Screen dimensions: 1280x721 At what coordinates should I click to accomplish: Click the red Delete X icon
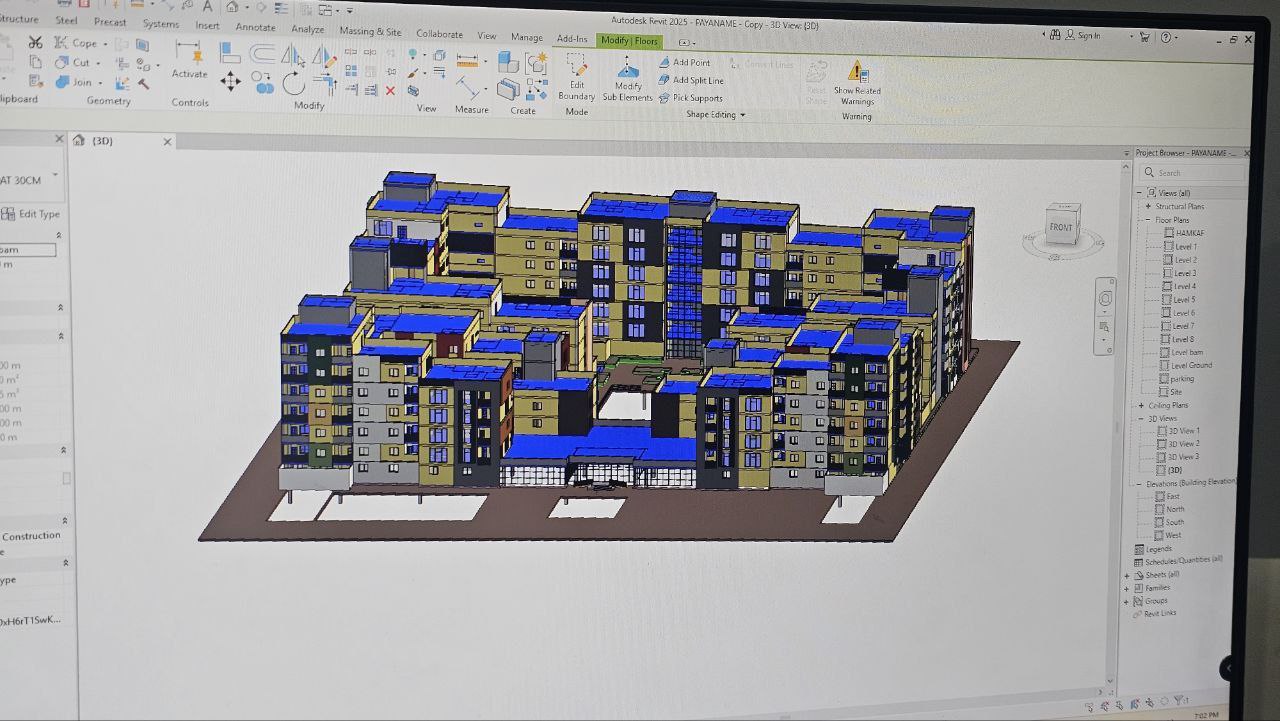[x=390, y=90]
